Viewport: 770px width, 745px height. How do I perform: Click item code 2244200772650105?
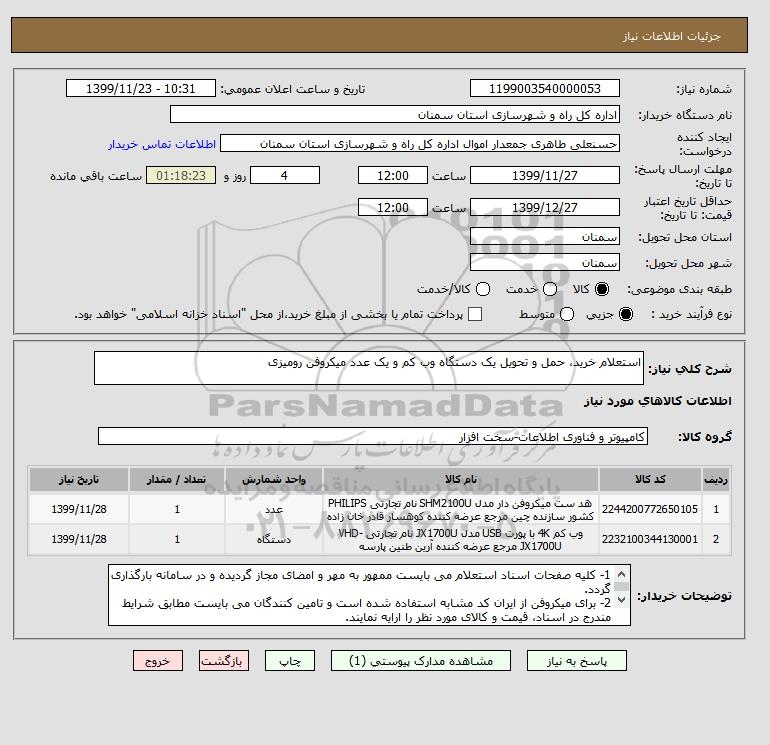click(x=650, y=509)
